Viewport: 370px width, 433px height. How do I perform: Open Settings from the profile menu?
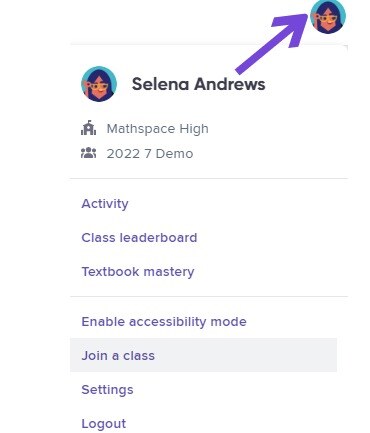coord(107,390)
